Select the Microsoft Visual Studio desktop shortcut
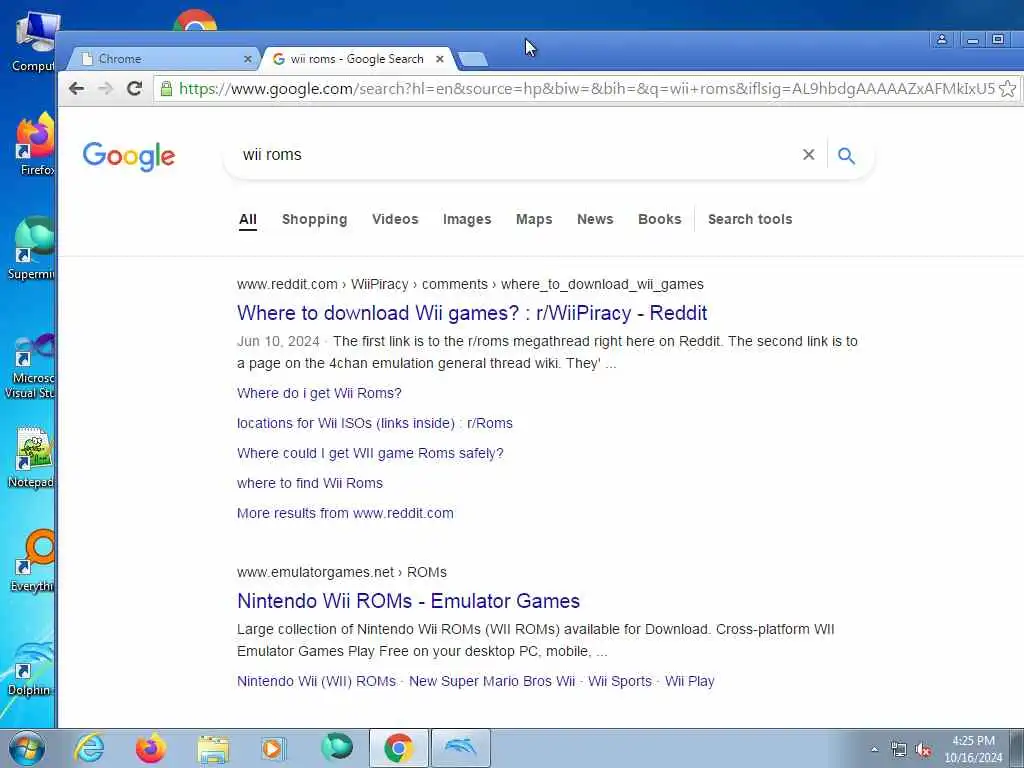This screenshot has height=768, width=1024. pos(30,366)
